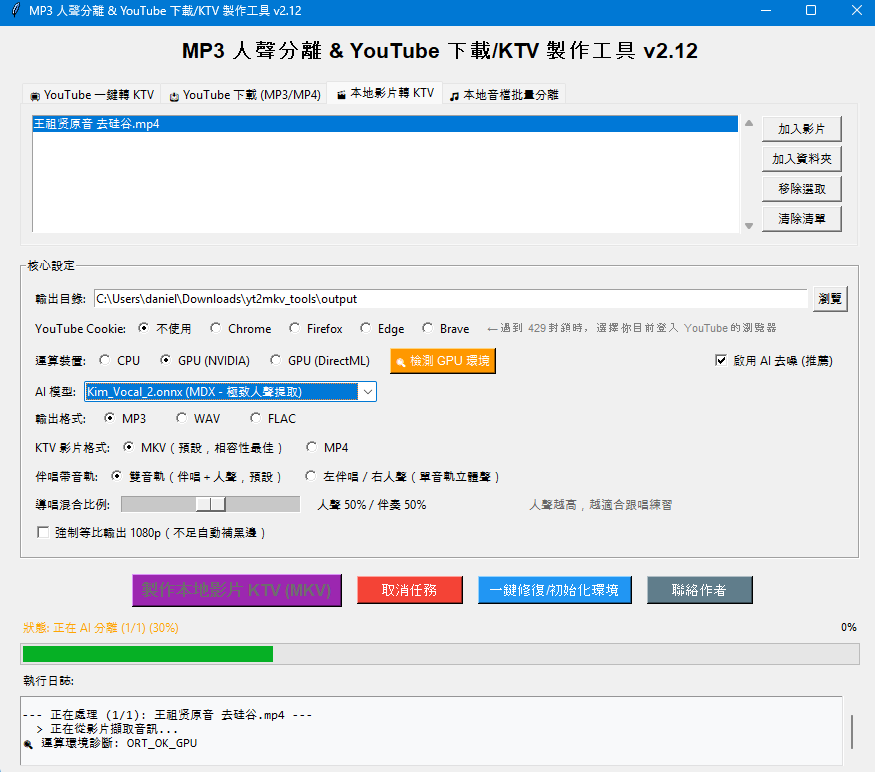Toggle 強制等比輸出 1080p checkbox
The image size is (875, 772).
pos(43,532)
